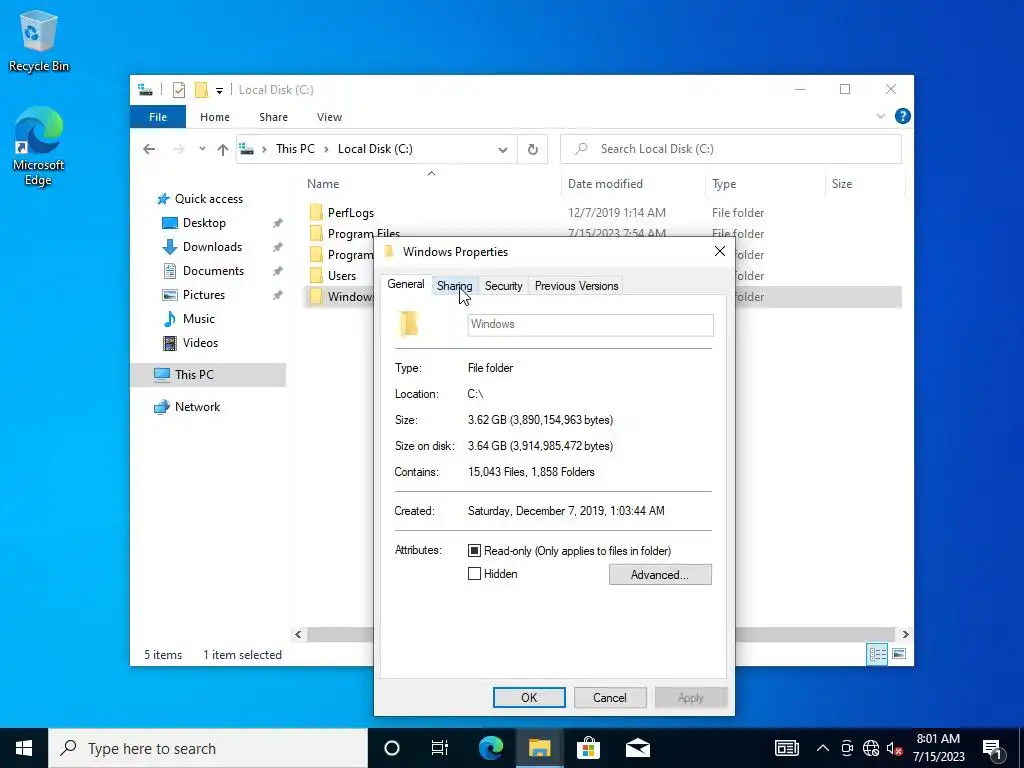The height and width of the screenshot is (768, 1024).
Task: Open volume control in system tray
Action: click(x=894, y=748)
